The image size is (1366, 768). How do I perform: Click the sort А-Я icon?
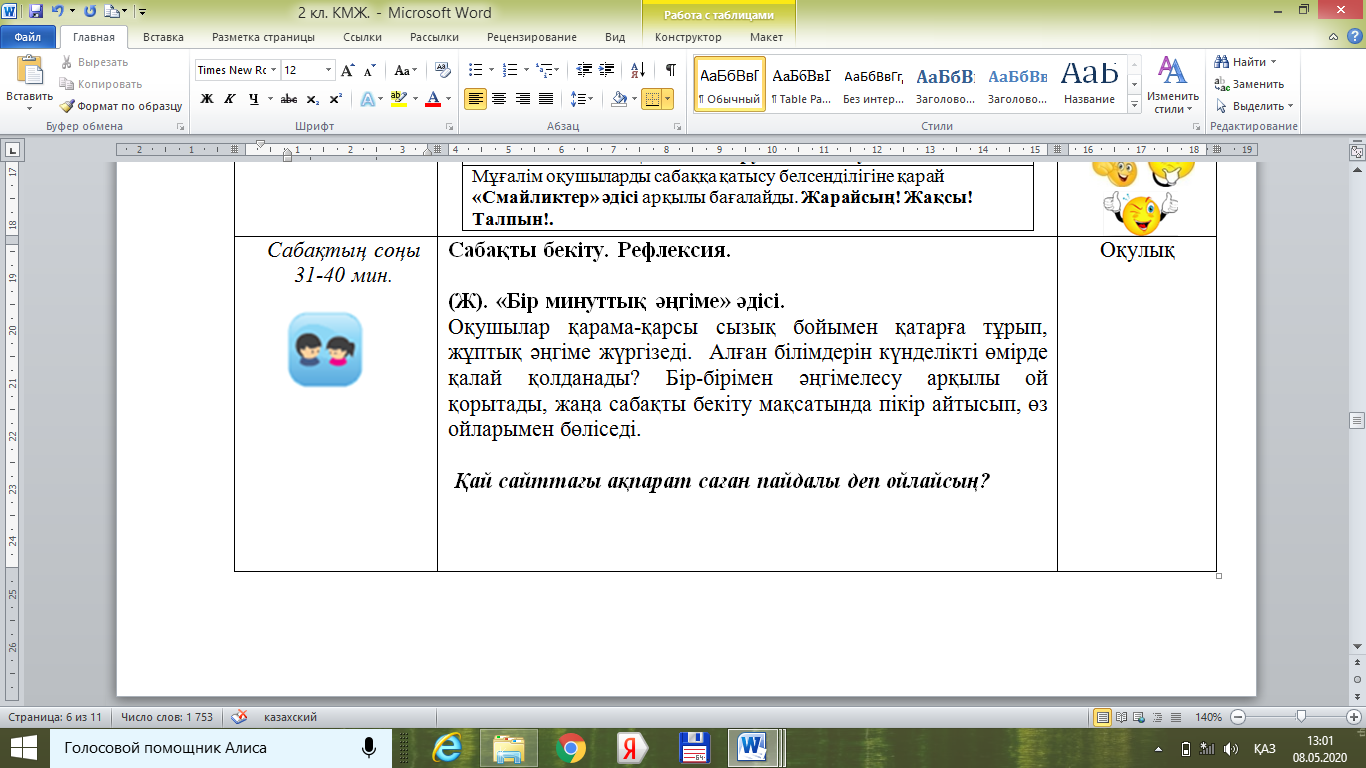pyautogui.click(x=640, y=70)
